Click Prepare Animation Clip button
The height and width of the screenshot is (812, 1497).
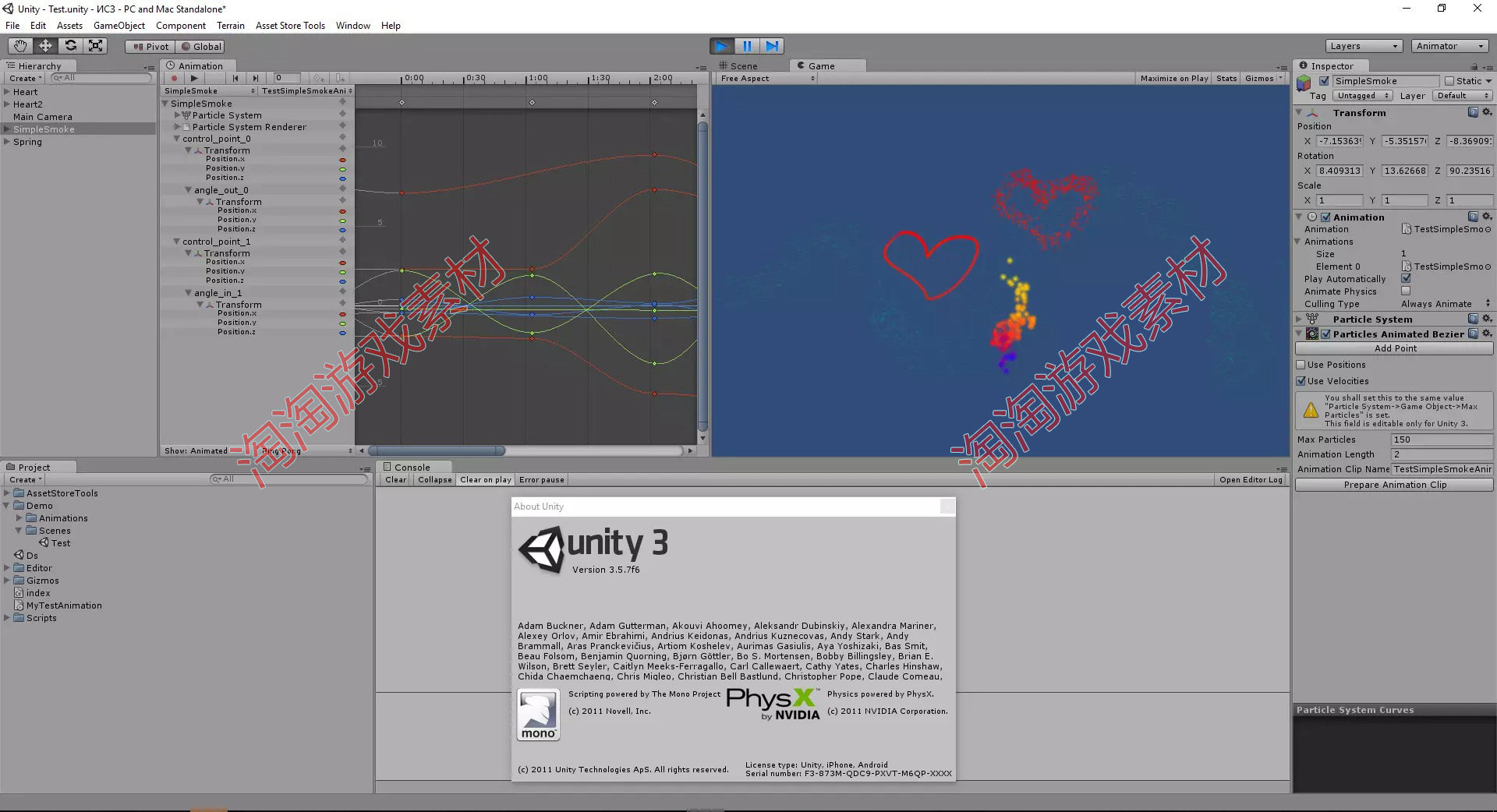pyautogui.click(x=1395, y=485)
